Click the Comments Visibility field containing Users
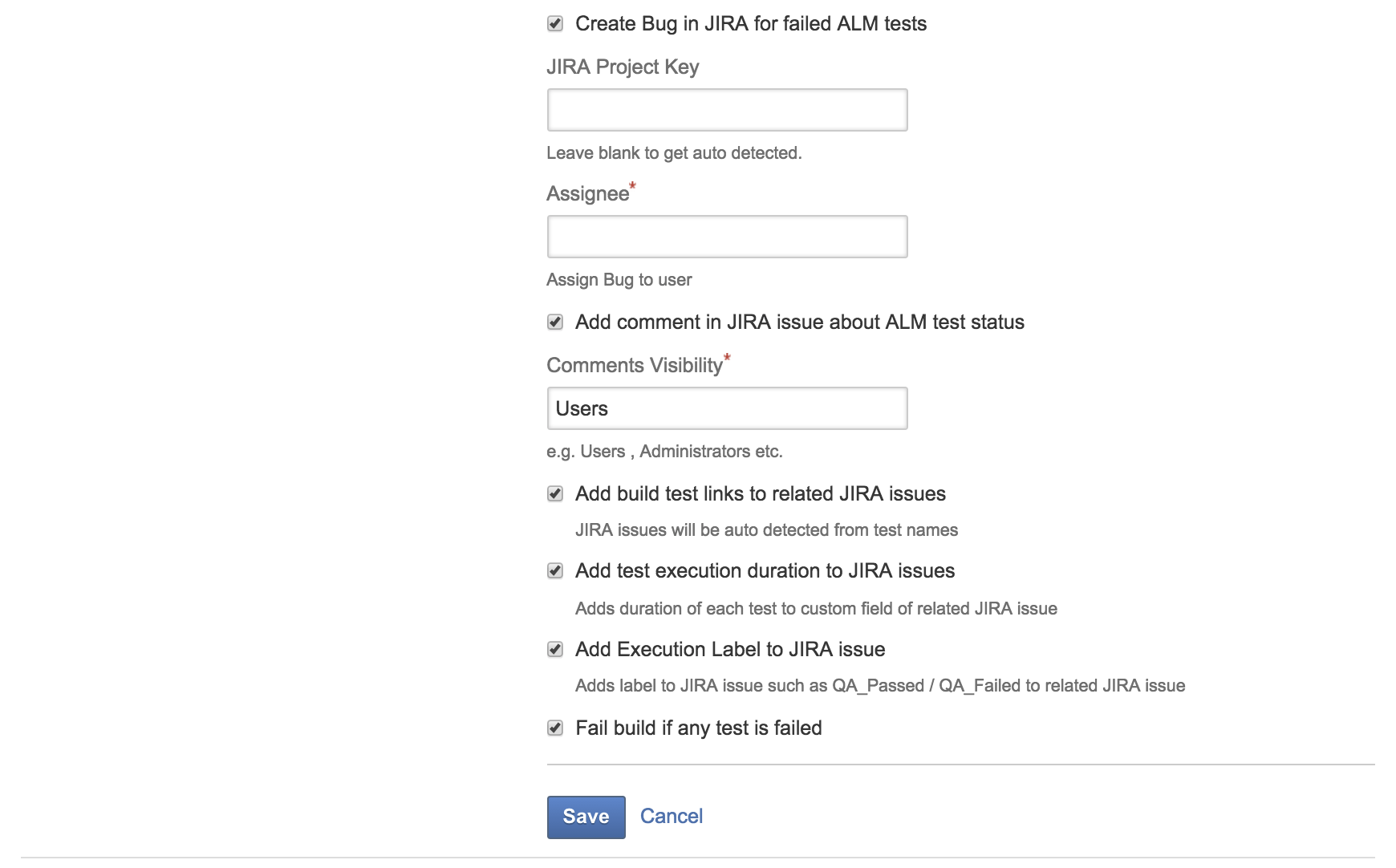 point(727,408)
